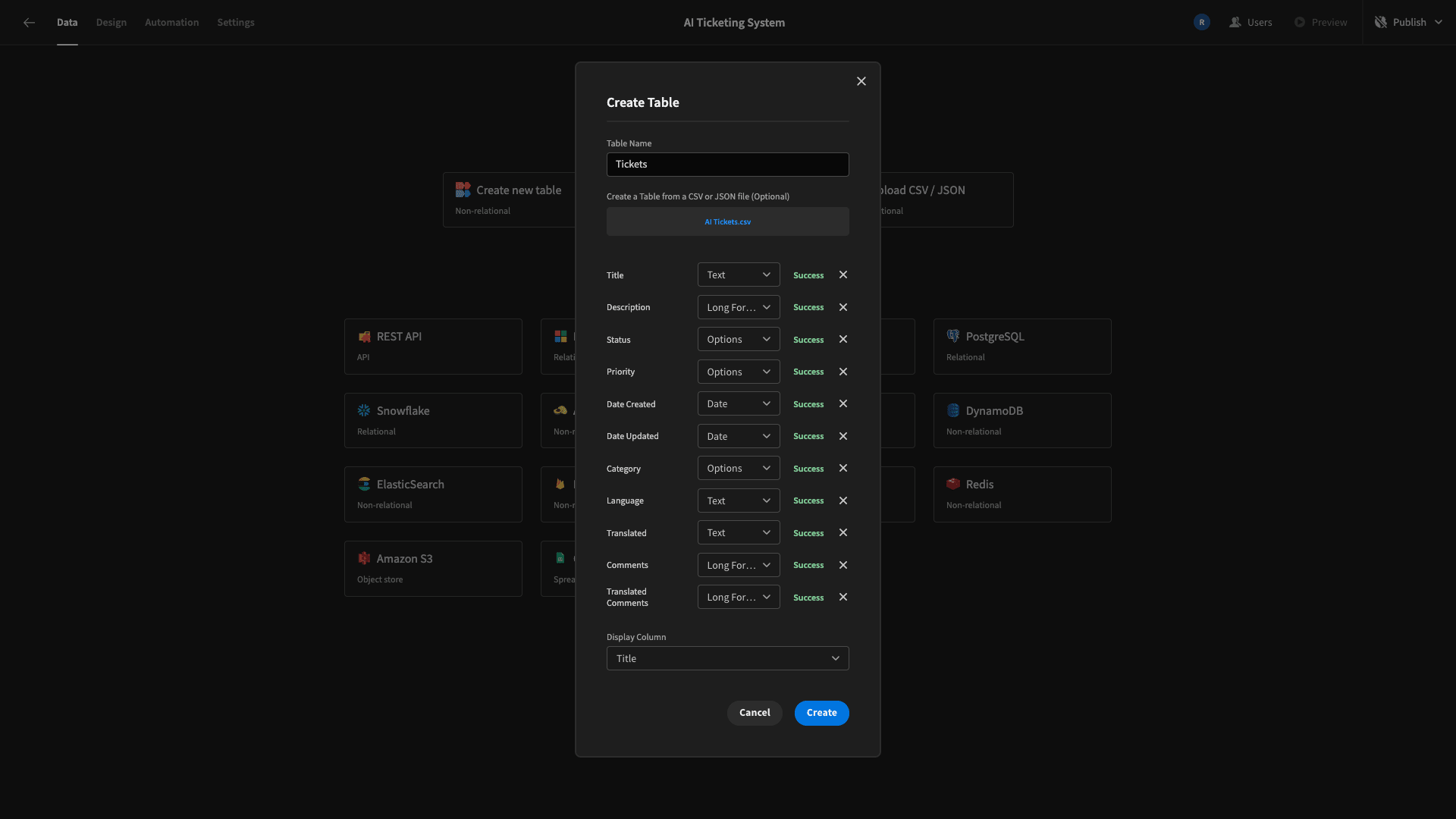The image size is (1456, 819).
Task: Click the back arrow icon at top left
Action: click(29, 23)
